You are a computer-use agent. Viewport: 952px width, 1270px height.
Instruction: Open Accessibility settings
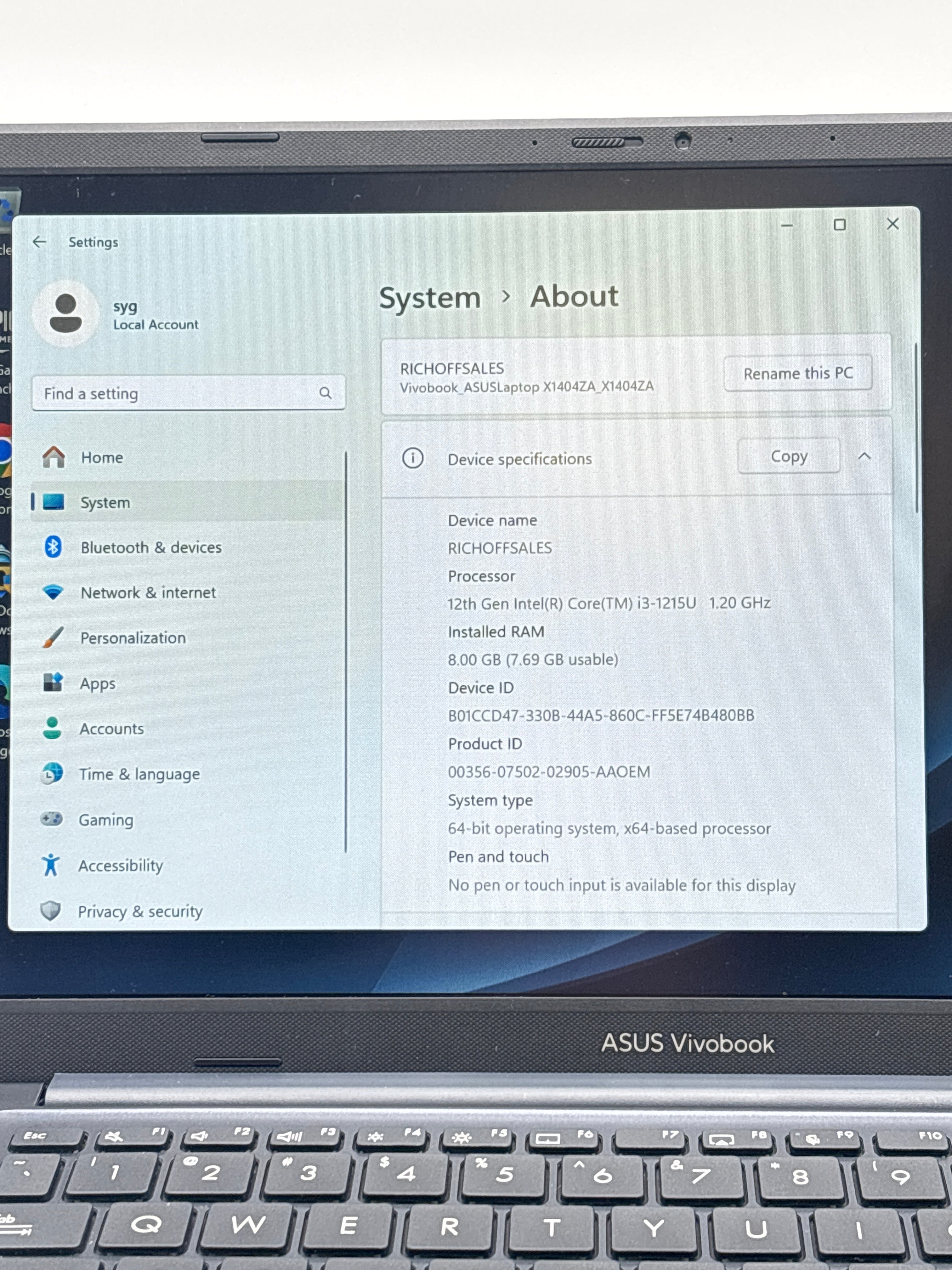pos(188,865)
